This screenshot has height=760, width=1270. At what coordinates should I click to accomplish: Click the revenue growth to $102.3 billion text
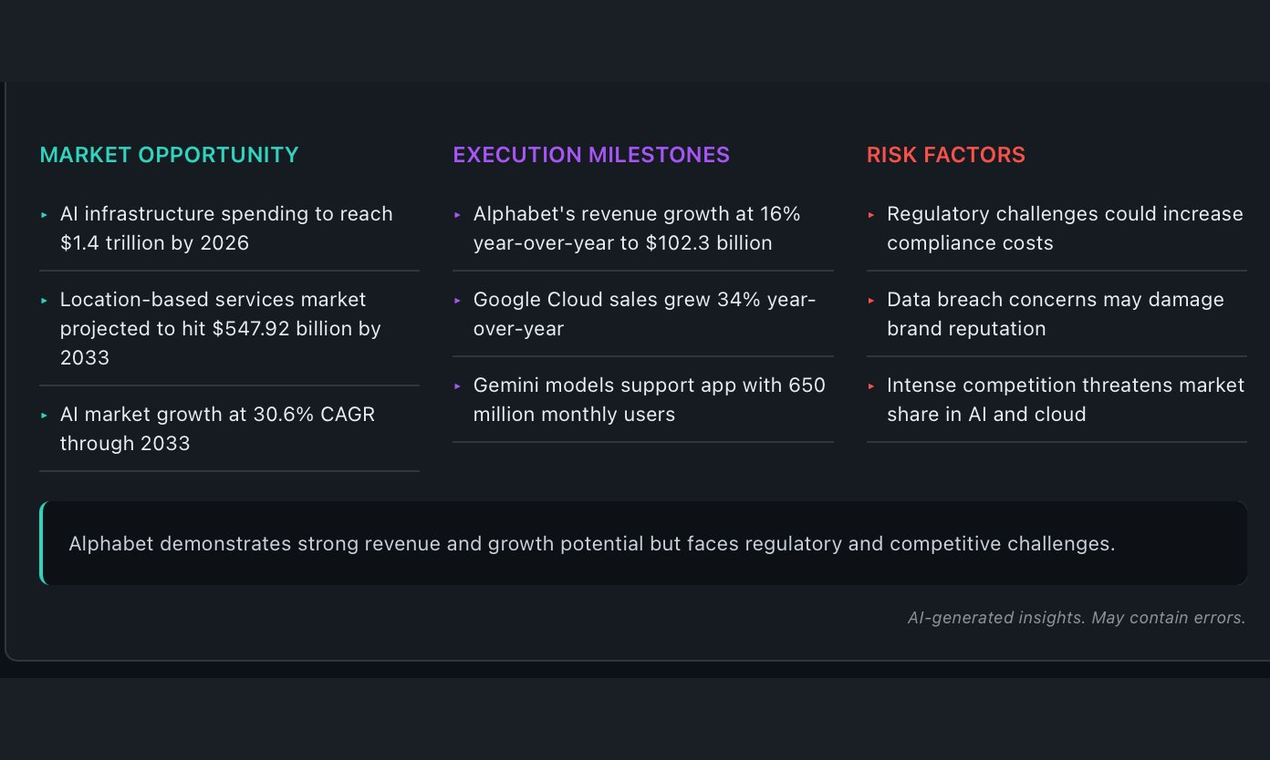[x=636, y=228]
